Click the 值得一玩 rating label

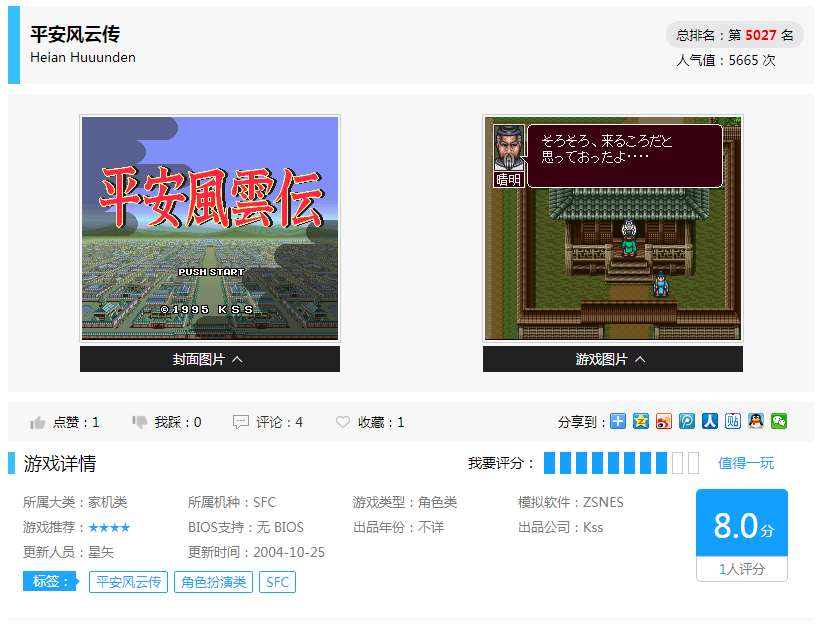(x=746, y=463)
